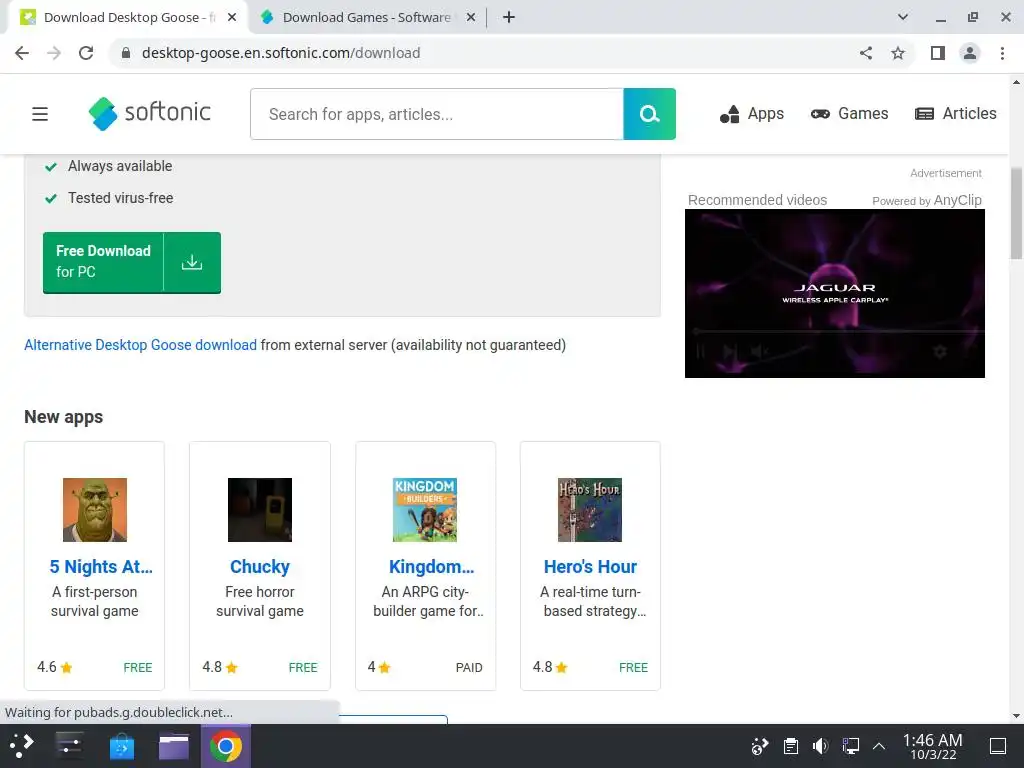This screenshot has width=1024, height=768.
Task: Open video player settings gear
Action: pos(940,352)
